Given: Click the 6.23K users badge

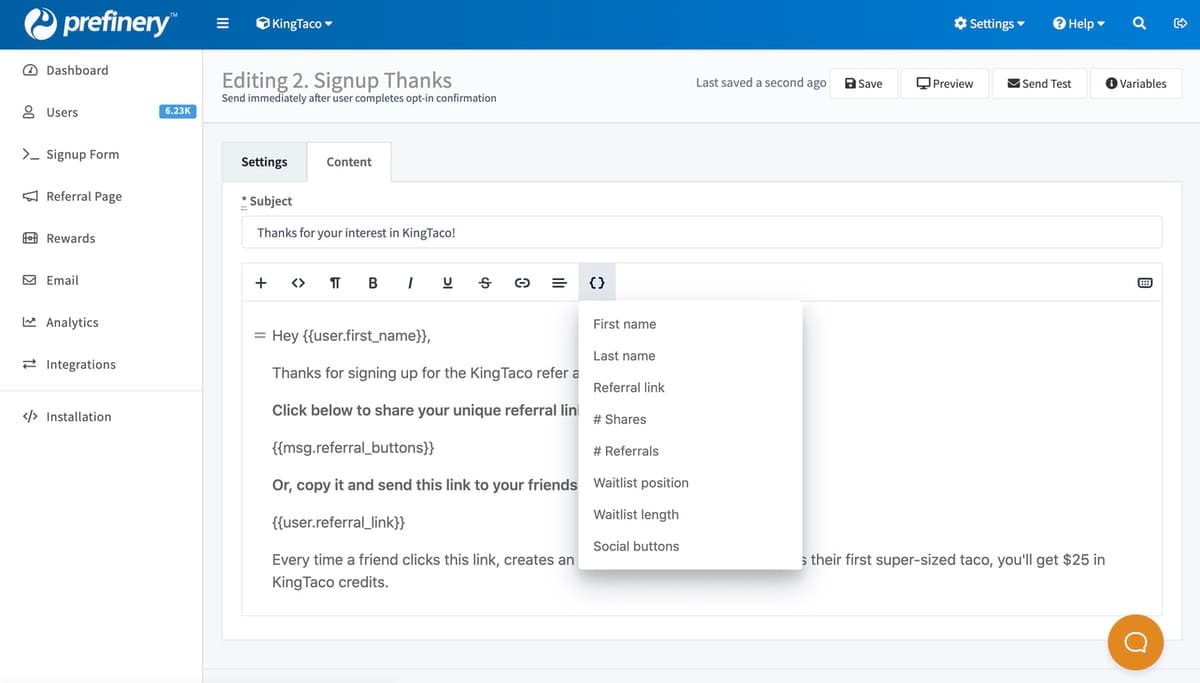Looking at the screenshot, I should point(176,111).
